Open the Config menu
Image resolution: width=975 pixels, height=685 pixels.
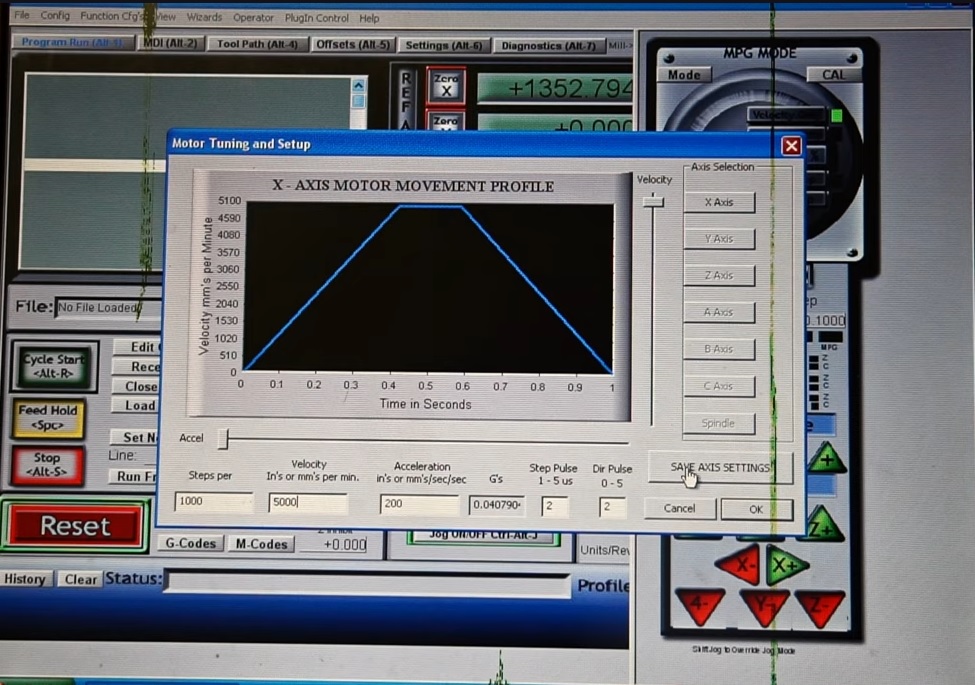tap(55, 17)
